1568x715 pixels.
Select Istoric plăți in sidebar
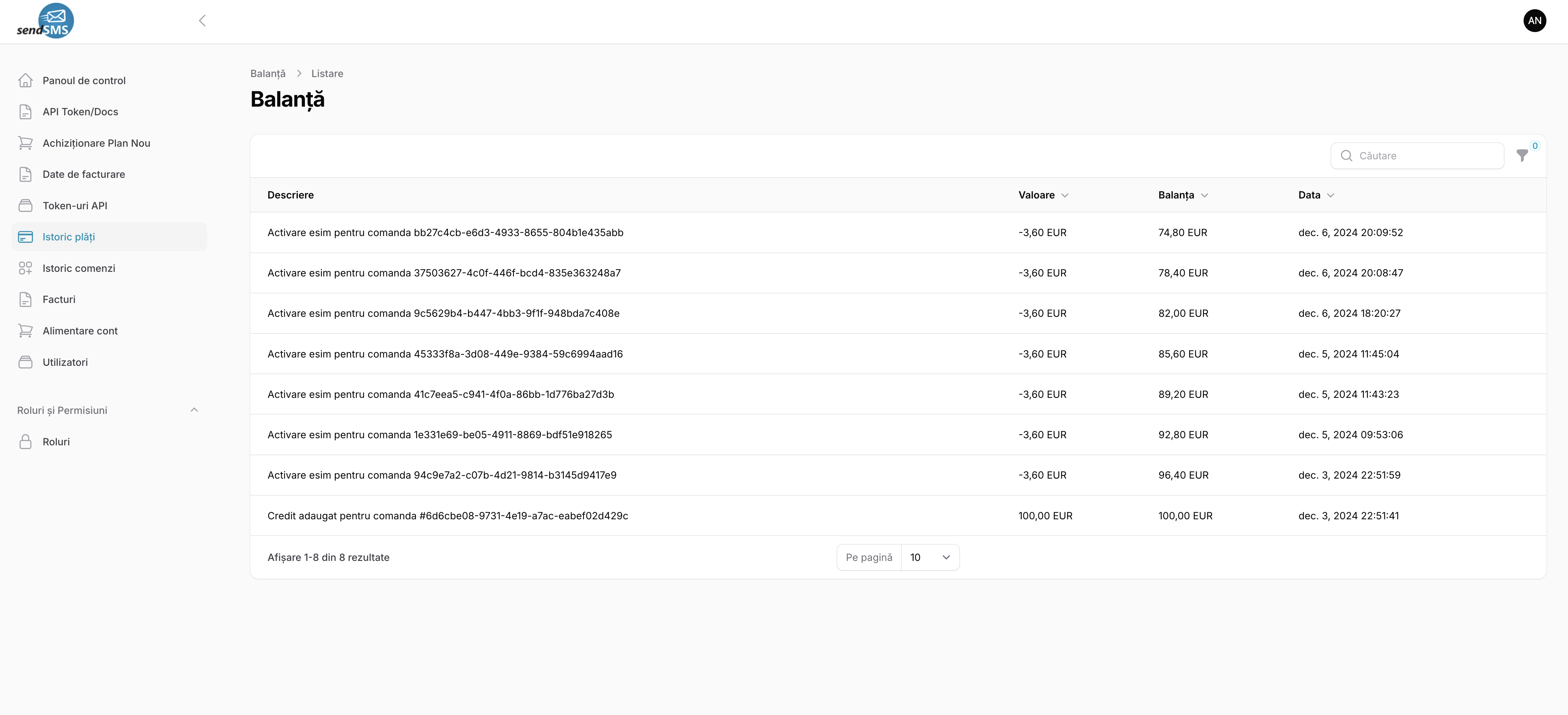click(x=109, y=237)
